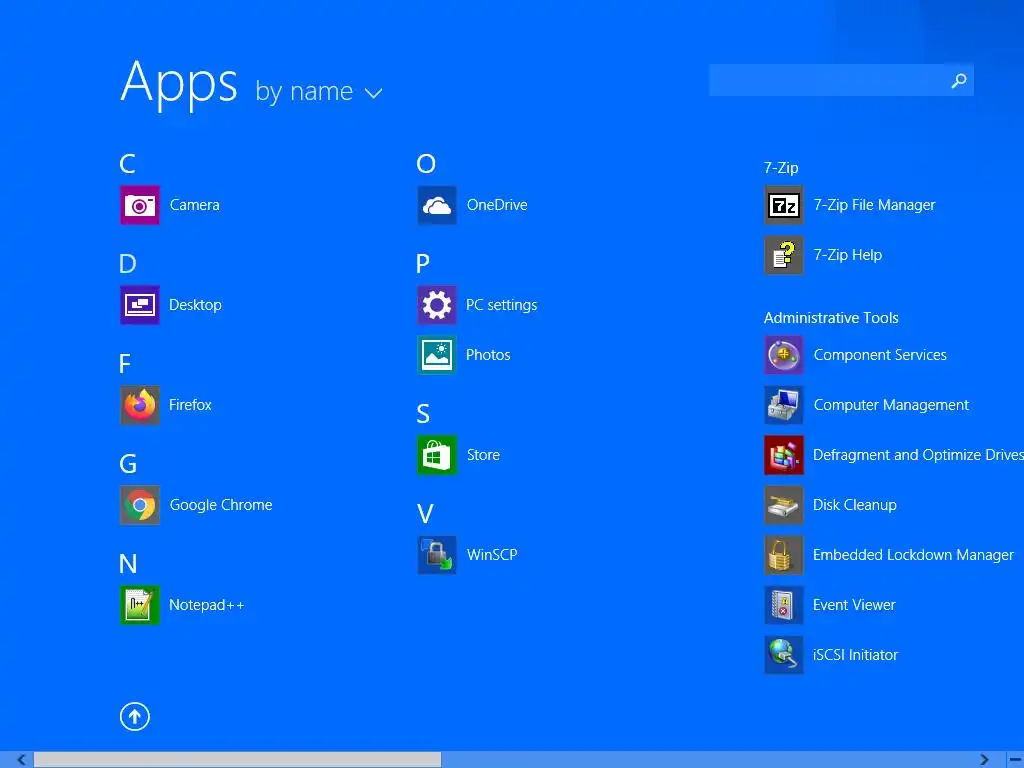1024x768 pixels.
Task: Open the Store shopping bag icon
Action: (437, 455)
